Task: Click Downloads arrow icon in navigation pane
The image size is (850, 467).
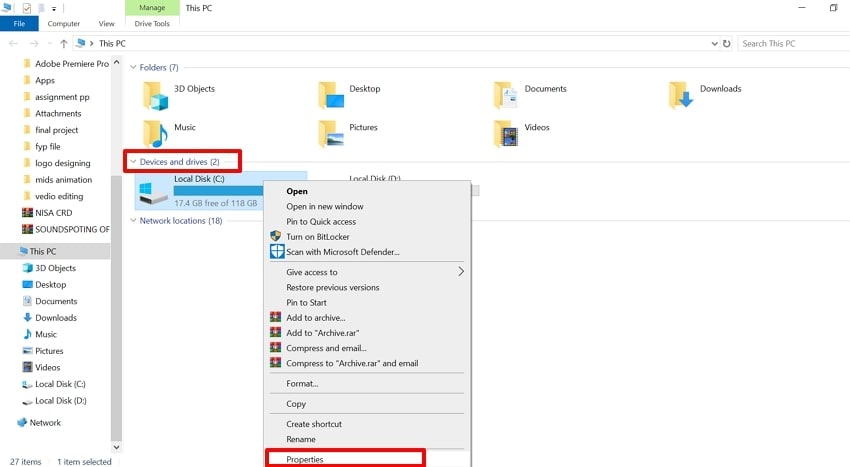Action: click(x=27, y=317)
